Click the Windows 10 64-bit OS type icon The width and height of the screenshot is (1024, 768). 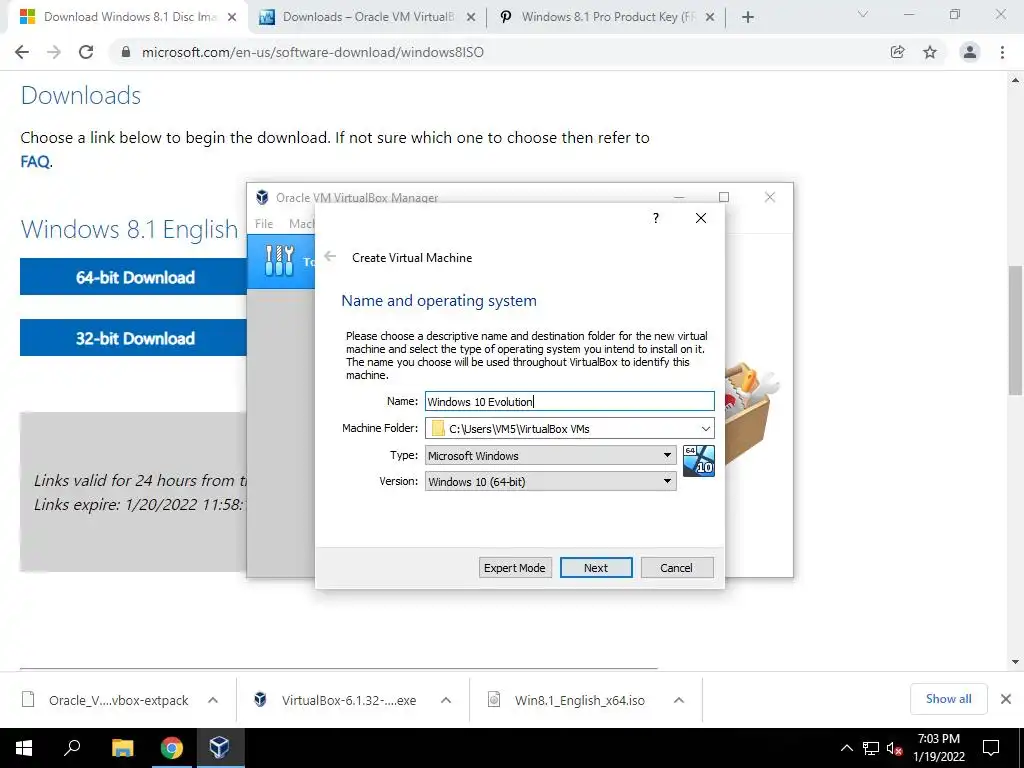pyautogui.click(x=698, y=461)
